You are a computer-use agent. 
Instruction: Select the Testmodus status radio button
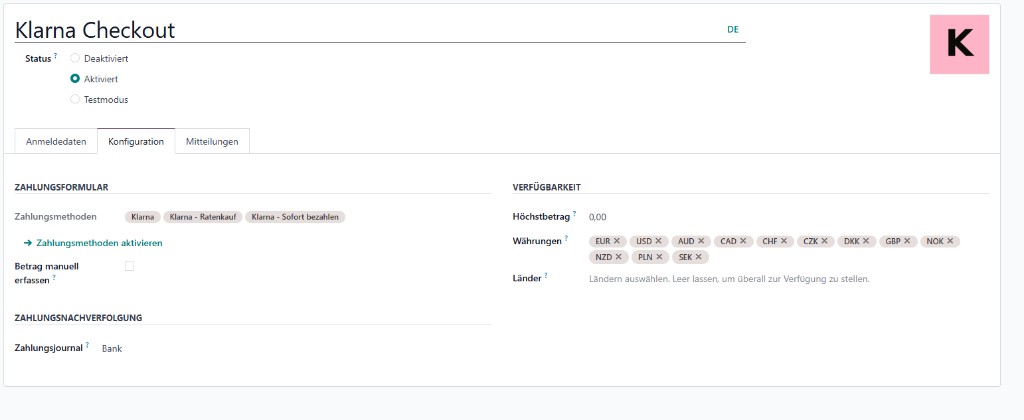coord(75,100)
